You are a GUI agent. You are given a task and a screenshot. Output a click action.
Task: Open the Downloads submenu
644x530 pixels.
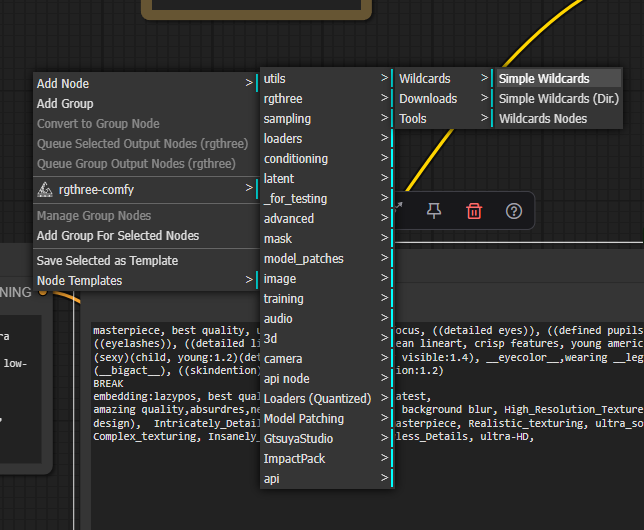click(x=444, y=99)
